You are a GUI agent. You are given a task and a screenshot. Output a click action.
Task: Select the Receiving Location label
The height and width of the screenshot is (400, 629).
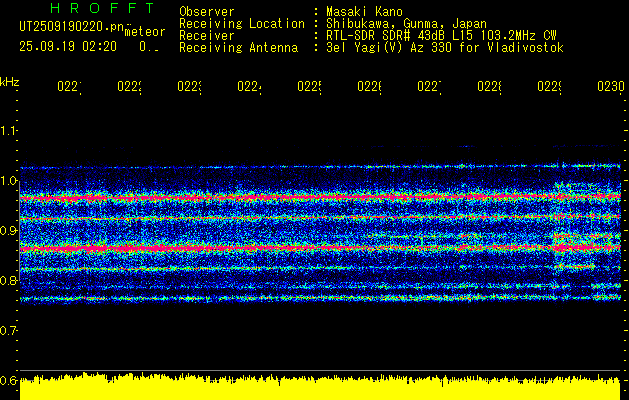pos(242,24)
